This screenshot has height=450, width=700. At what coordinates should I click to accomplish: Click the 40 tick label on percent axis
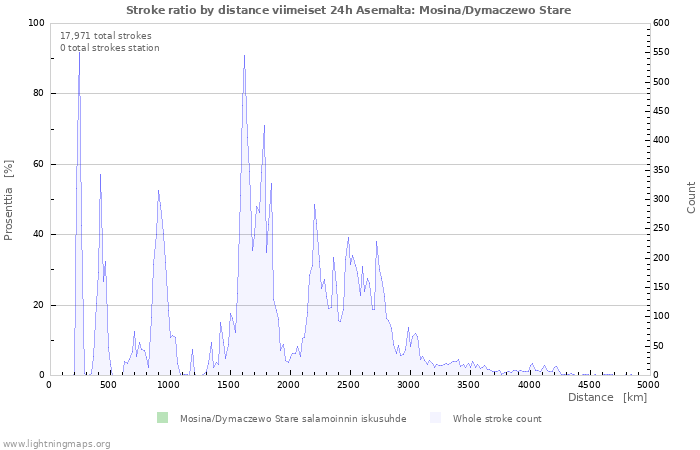tap(39, 234)
